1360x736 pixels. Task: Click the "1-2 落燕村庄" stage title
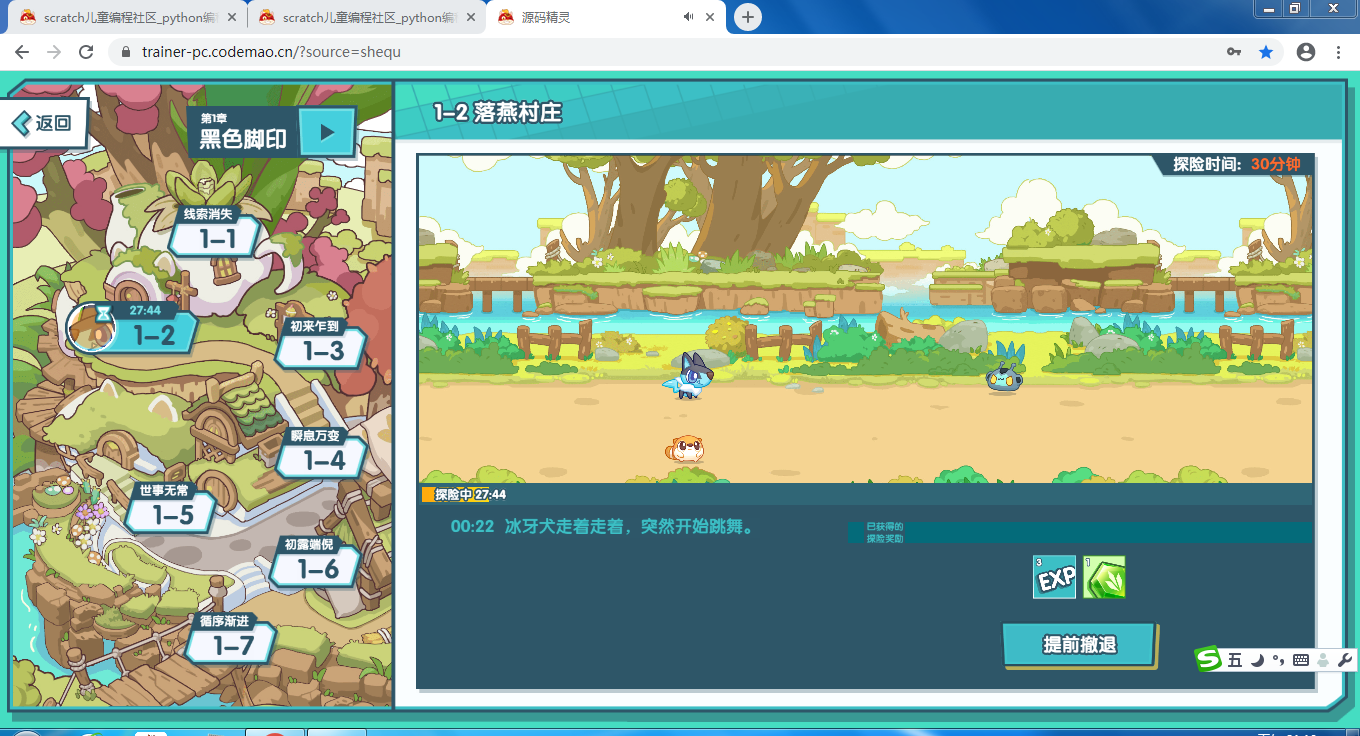pos(497,113)
